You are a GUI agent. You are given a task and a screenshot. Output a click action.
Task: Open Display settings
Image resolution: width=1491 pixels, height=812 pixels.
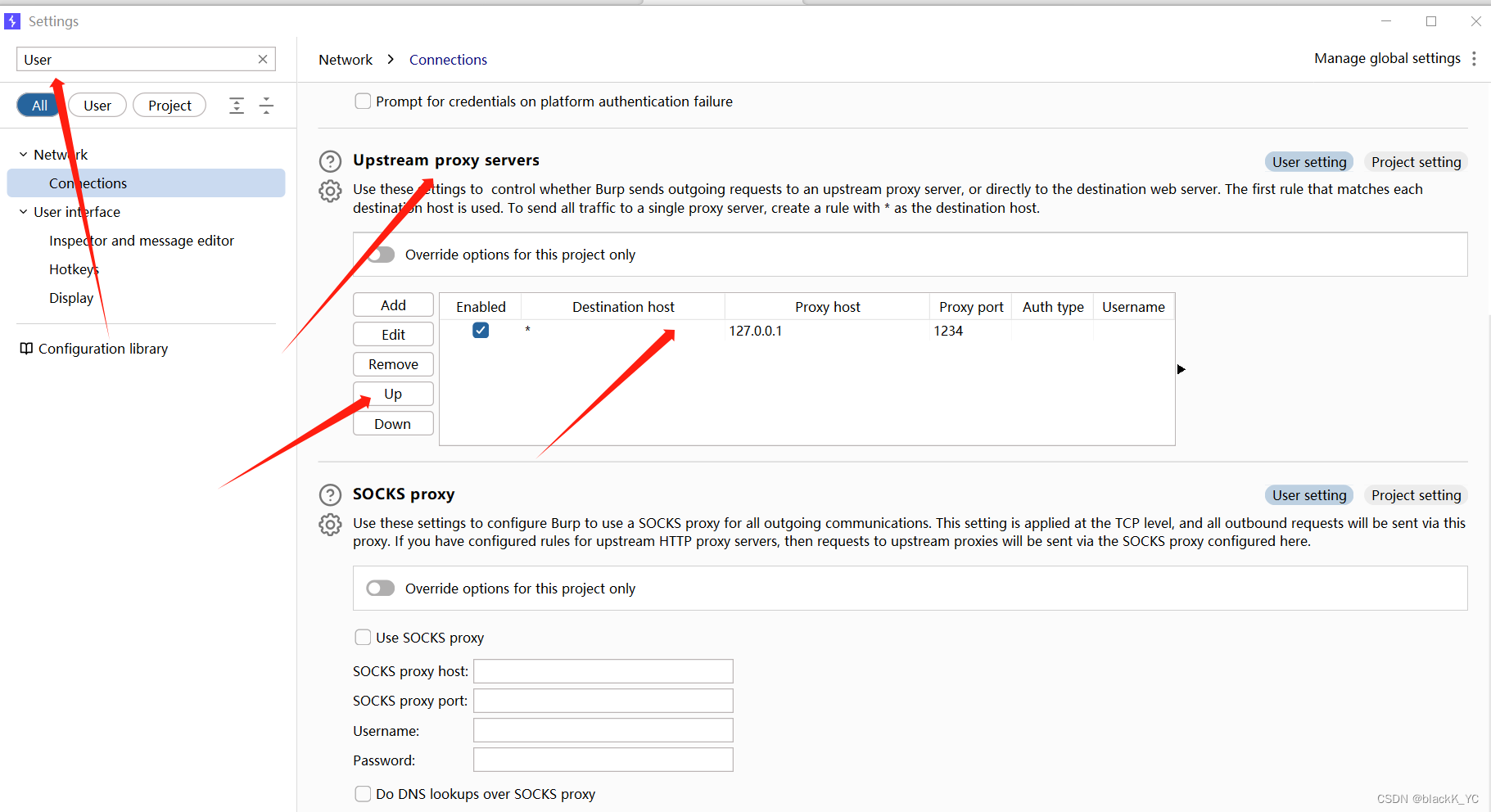coord(71,298)
